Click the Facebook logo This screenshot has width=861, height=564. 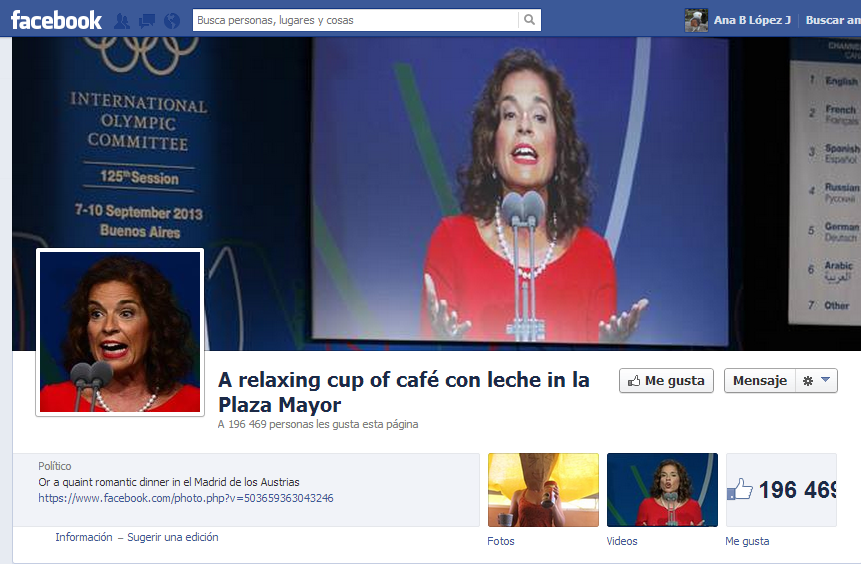pyautogui.click(x=56, y=20)
